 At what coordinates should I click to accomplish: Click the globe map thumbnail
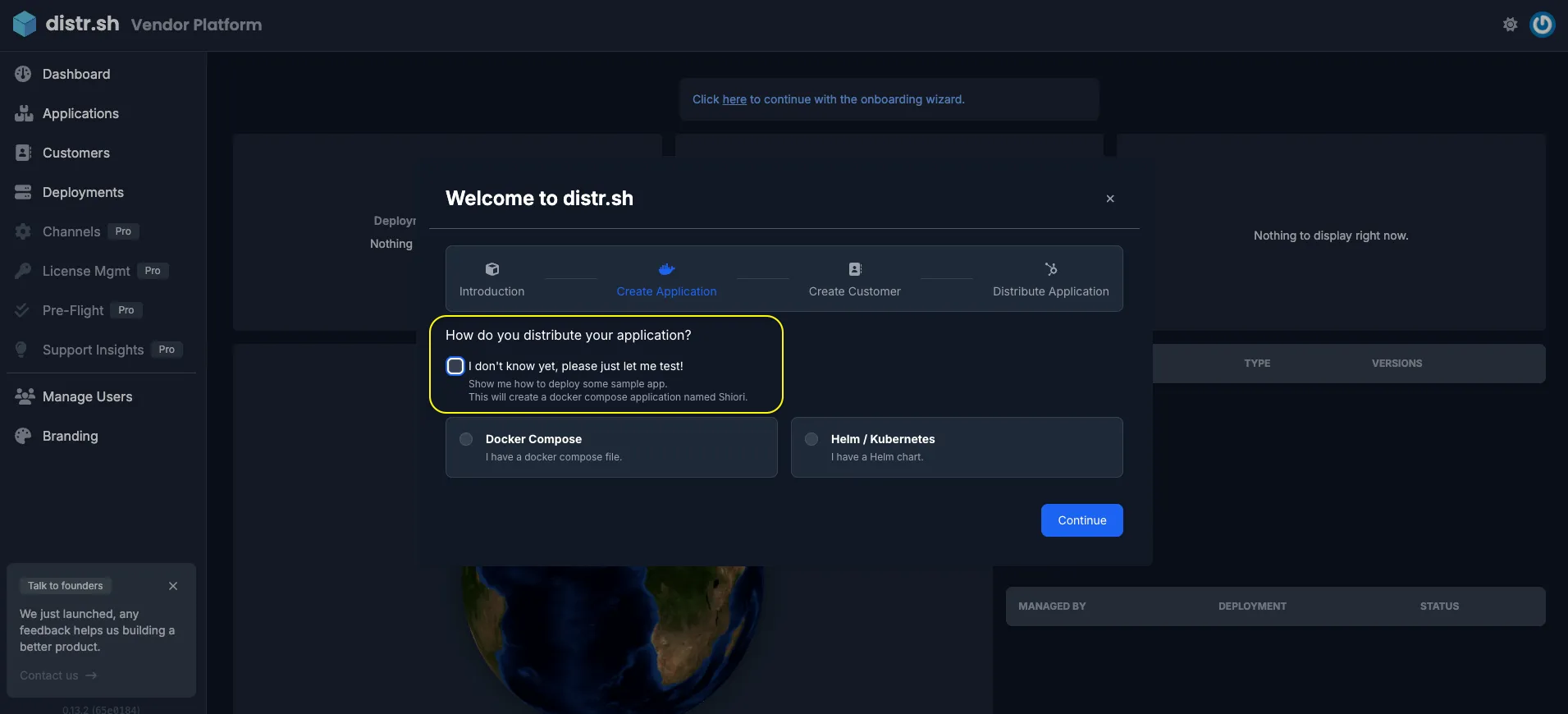[x=612, y=639]
